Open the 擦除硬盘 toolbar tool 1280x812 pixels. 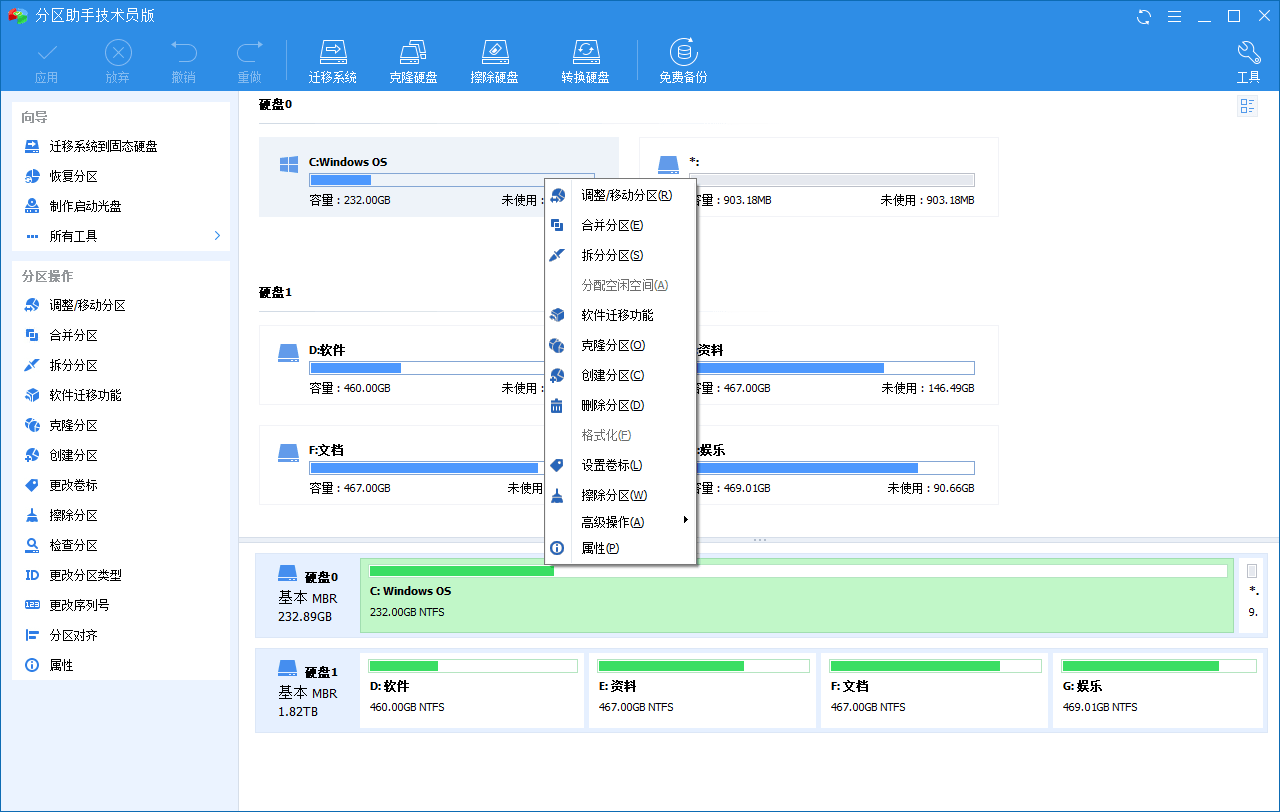pos(494,61)
